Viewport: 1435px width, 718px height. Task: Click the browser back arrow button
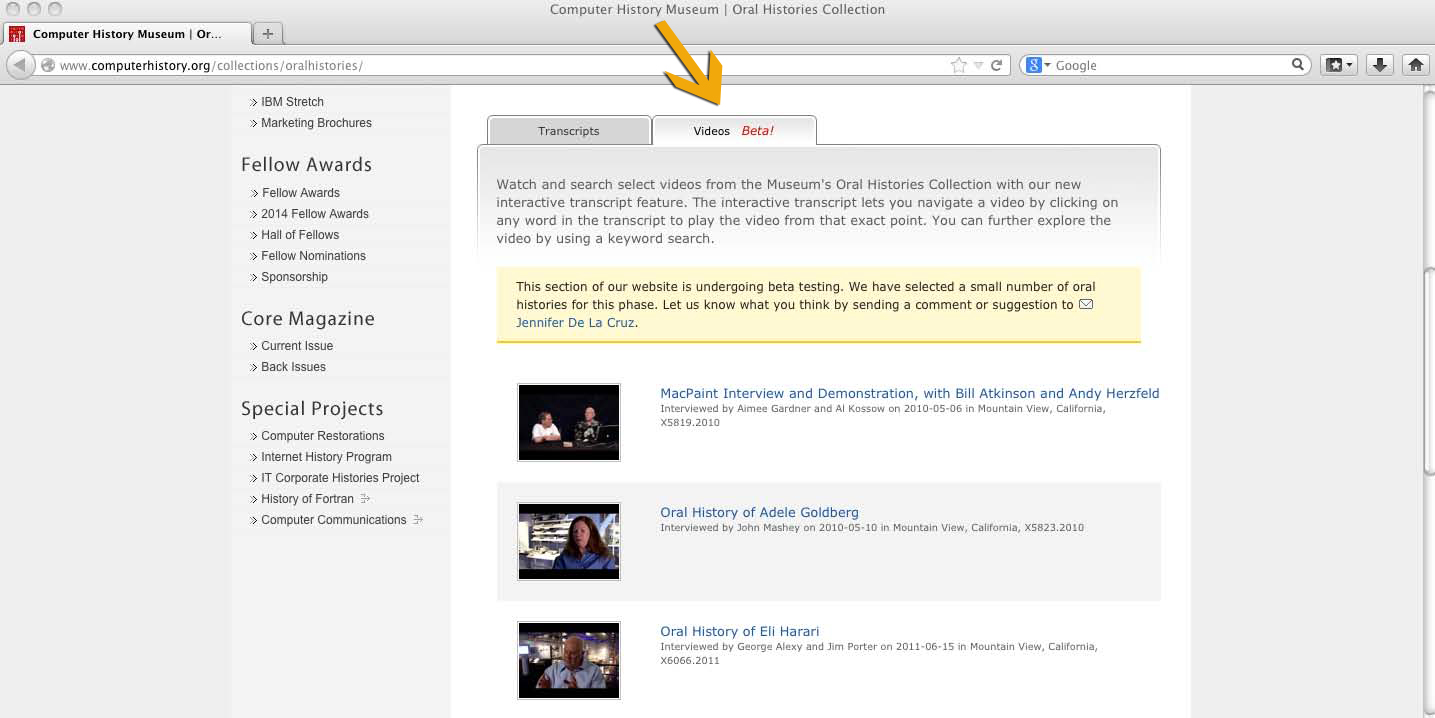coord(19,65)
